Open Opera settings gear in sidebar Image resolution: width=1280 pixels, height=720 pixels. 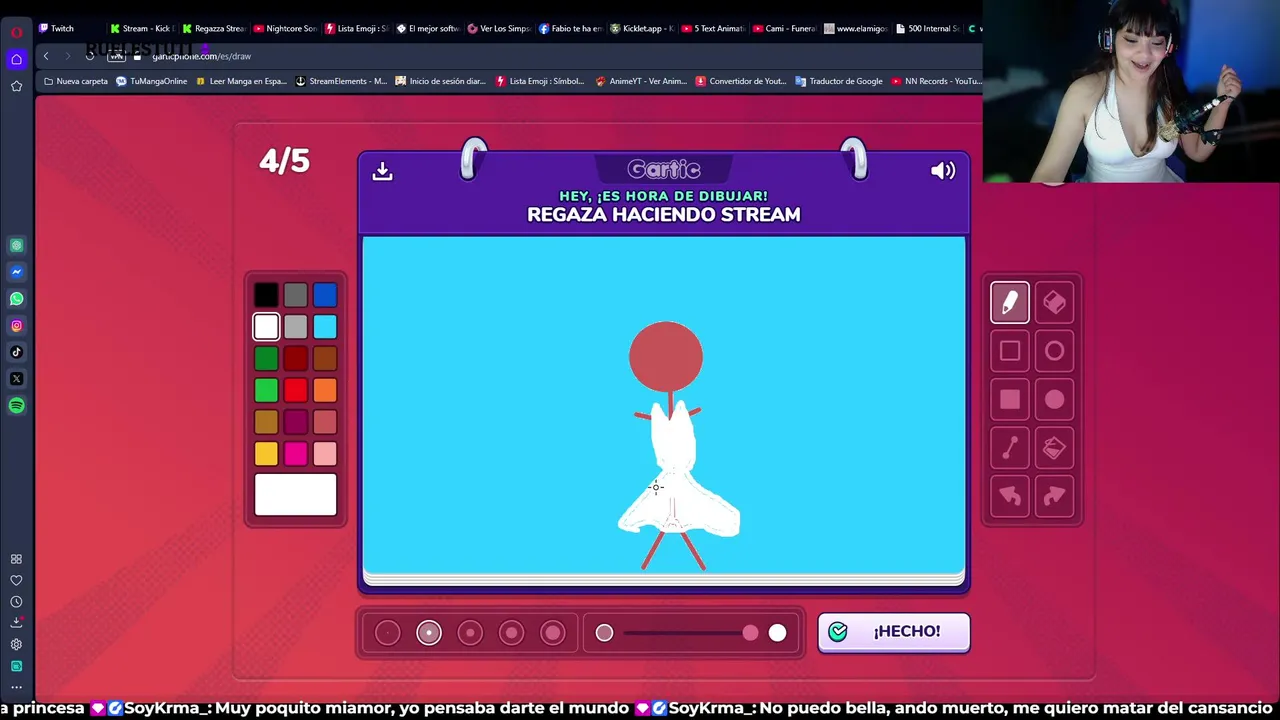(x=16, y=645)
